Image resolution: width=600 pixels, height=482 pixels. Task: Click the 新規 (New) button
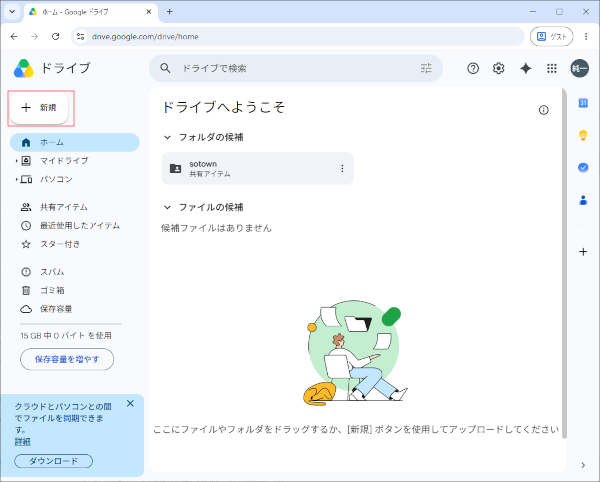(39, 107)
